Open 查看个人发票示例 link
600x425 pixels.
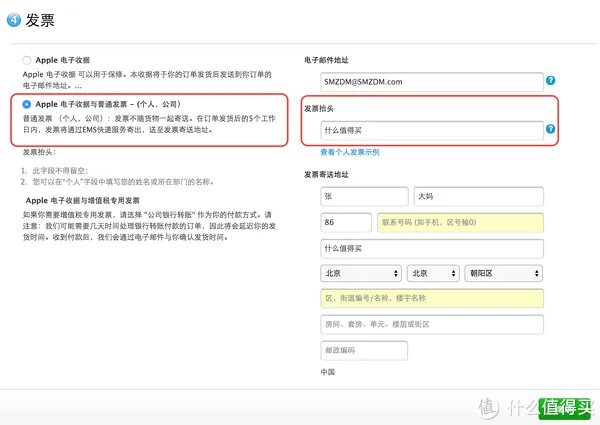(x=350, y=152)
